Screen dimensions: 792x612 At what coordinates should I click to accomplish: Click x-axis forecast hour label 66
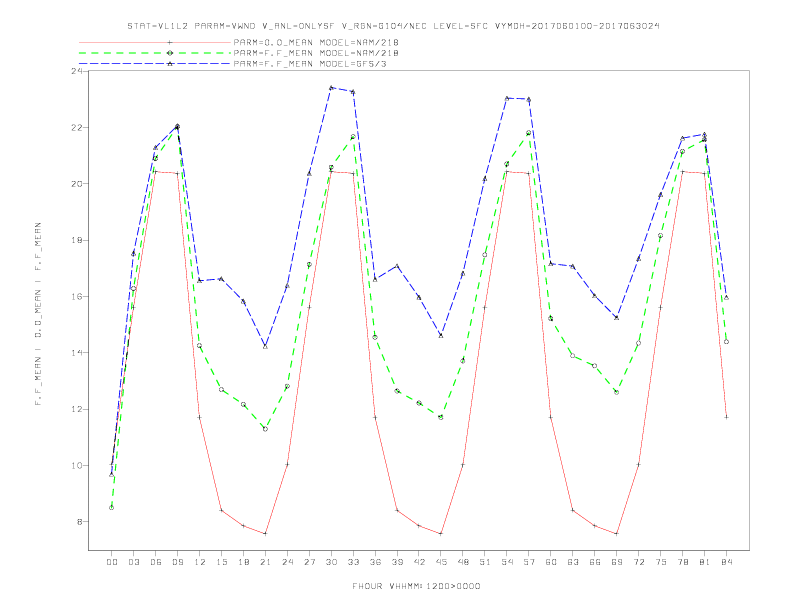tap(595, 562)
